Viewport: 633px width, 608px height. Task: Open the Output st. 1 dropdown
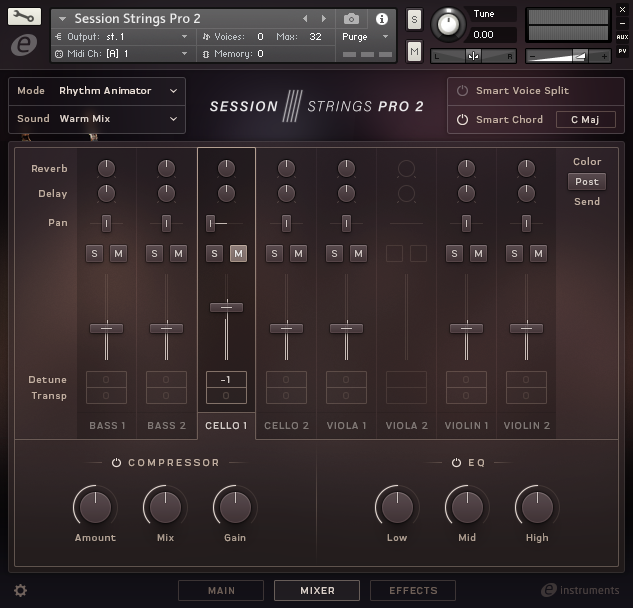coord(121,37)
